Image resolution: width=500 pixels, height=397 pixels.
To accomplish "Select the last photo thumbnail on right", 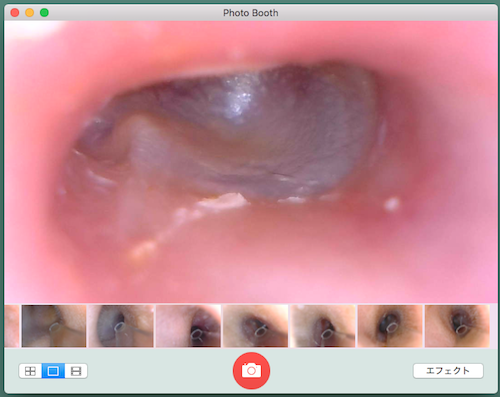I will point(457,326).
